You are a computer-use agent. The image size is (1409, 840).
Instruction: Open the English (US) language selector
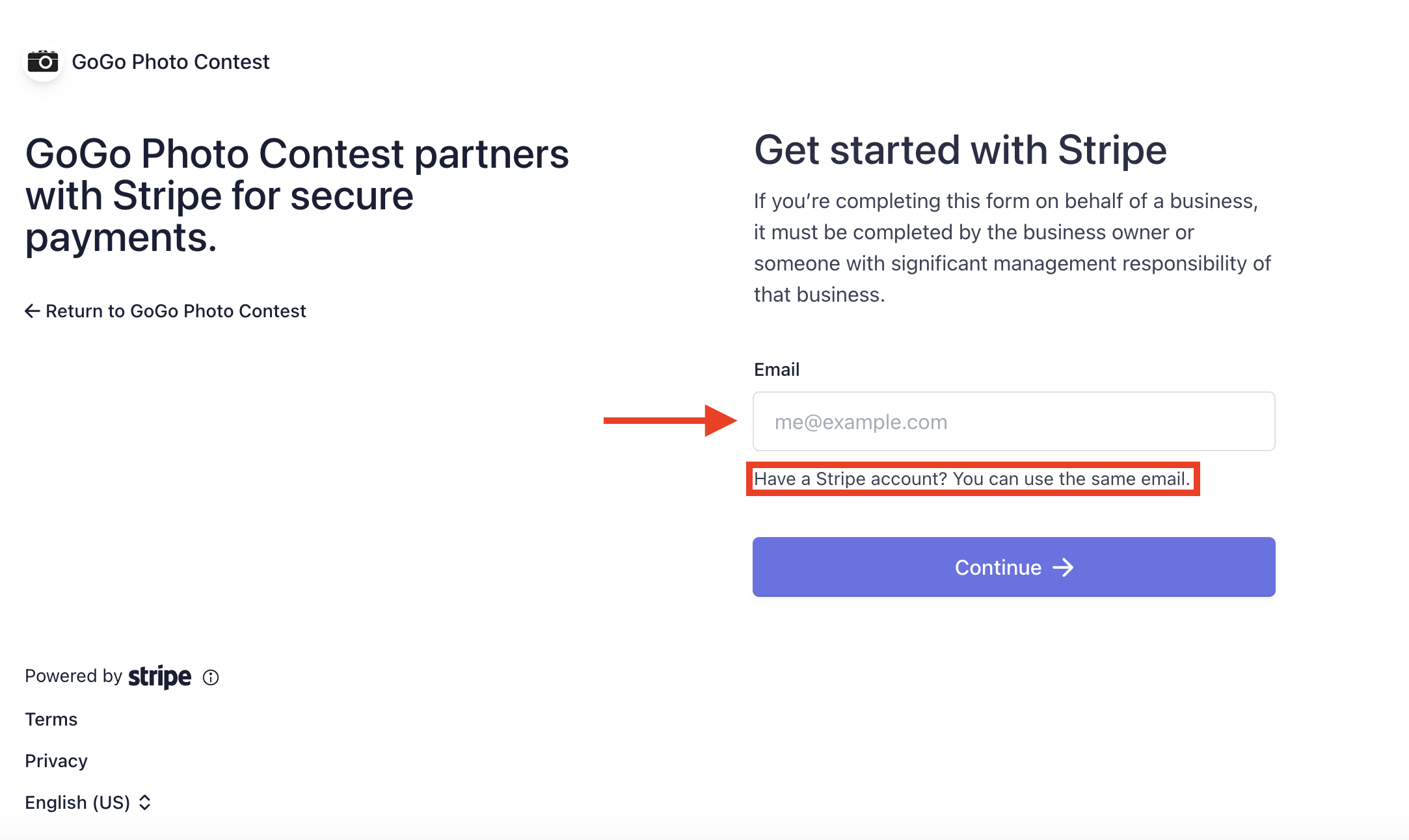(88, 803)
